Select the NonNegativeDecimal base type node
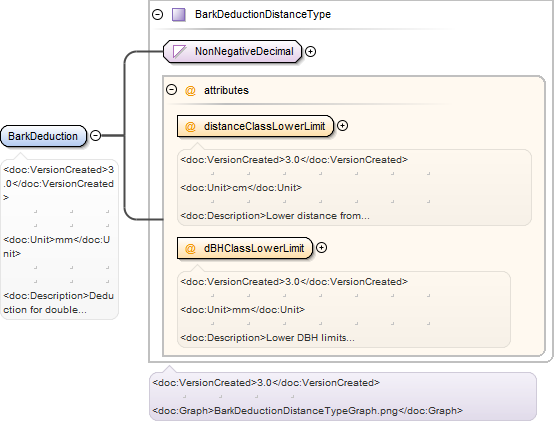The width and height of the screenshot is (555, 424). point(232,51)
